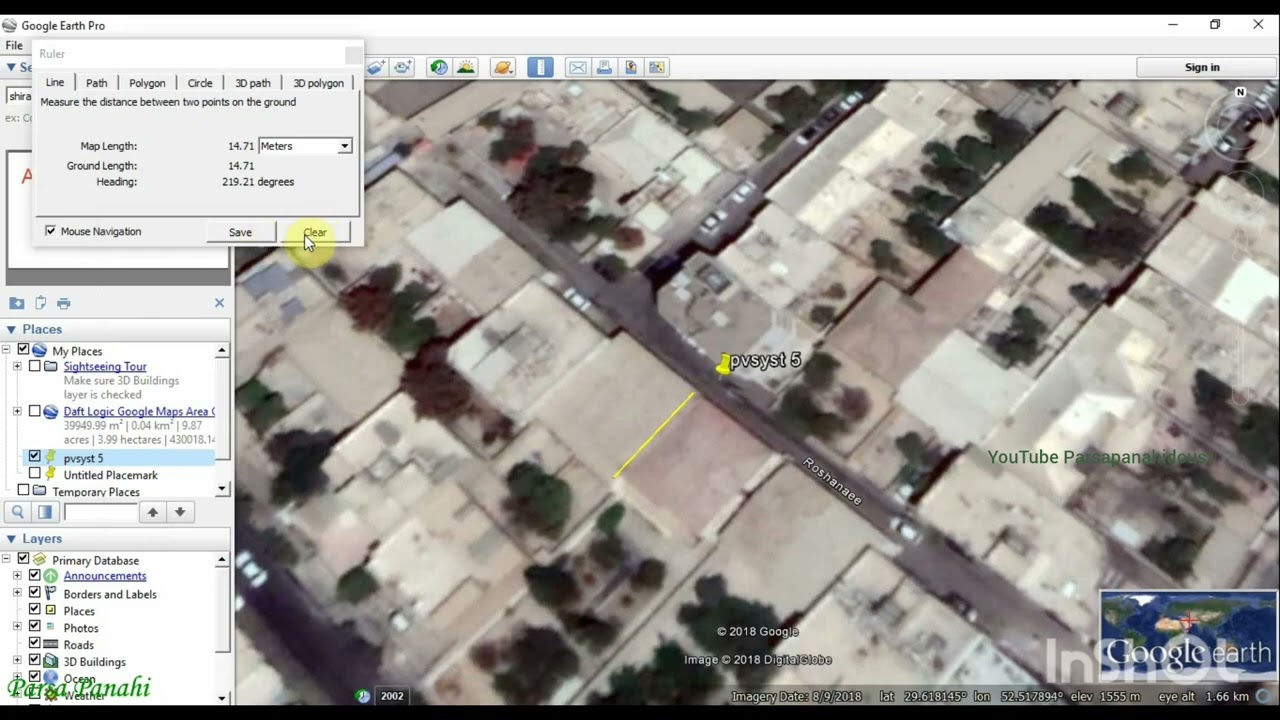Click the down arrow button under Places
Screen dimensions: 1280x720
(180, 512)
